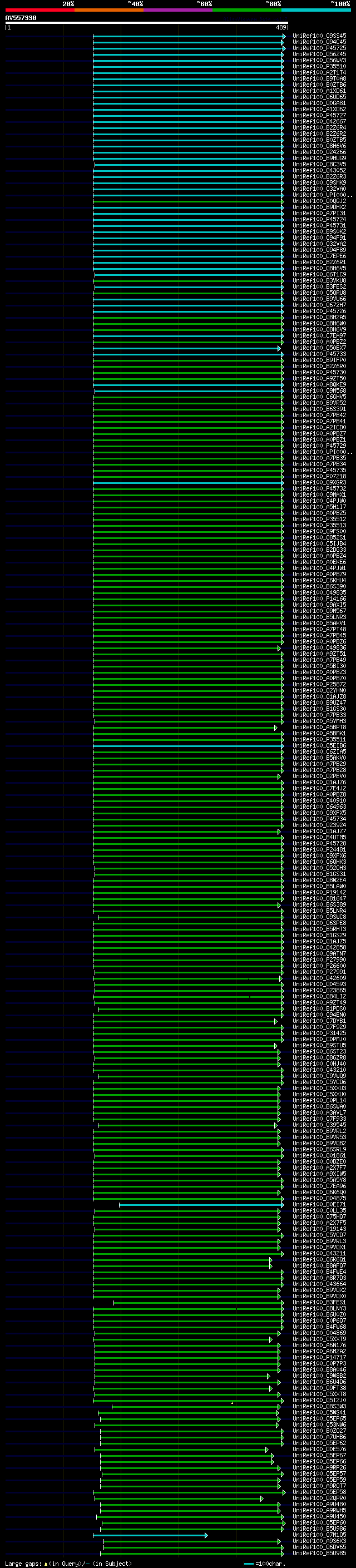The width and height of the screenshot is (356, 1568).
Task: Click the white query sequence bar
Action: point(147,23)
